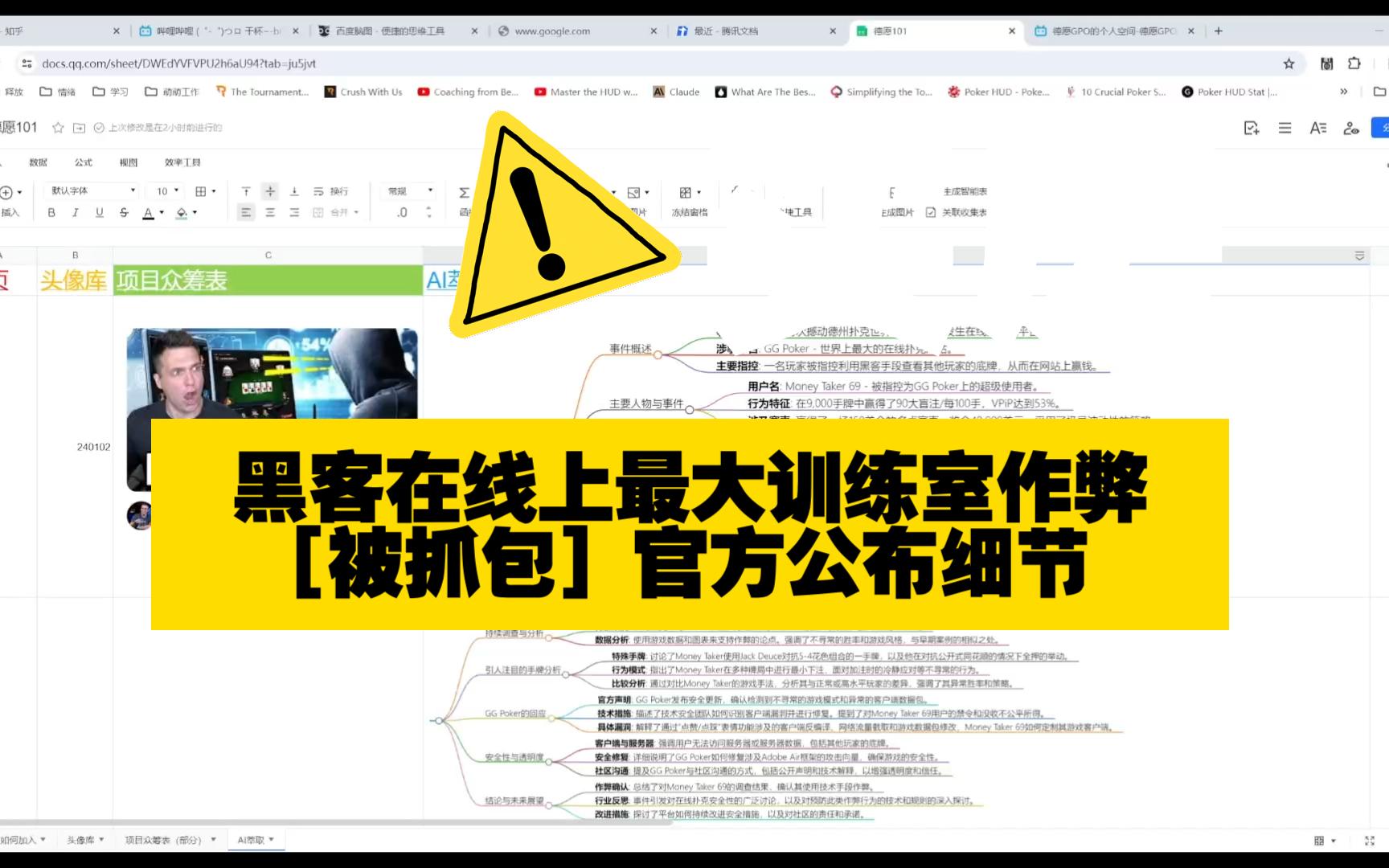Image resolution: width=1389 pixels, height=868 pixels.
Task: Click the 项目众筹表 green header cell
Action: [268, 280]
